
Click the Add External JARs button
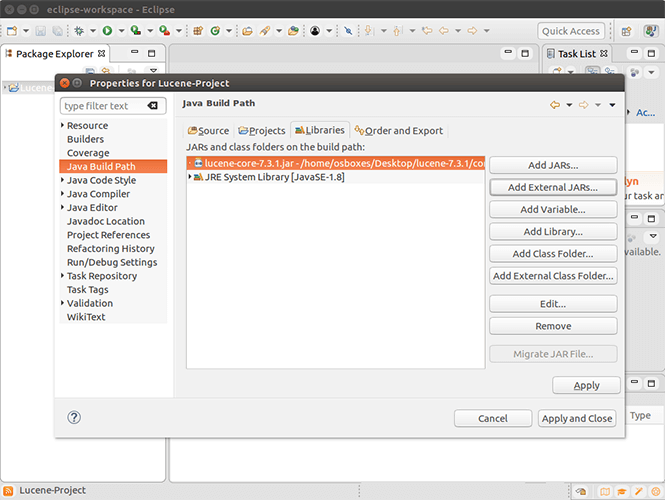[552, 187]
